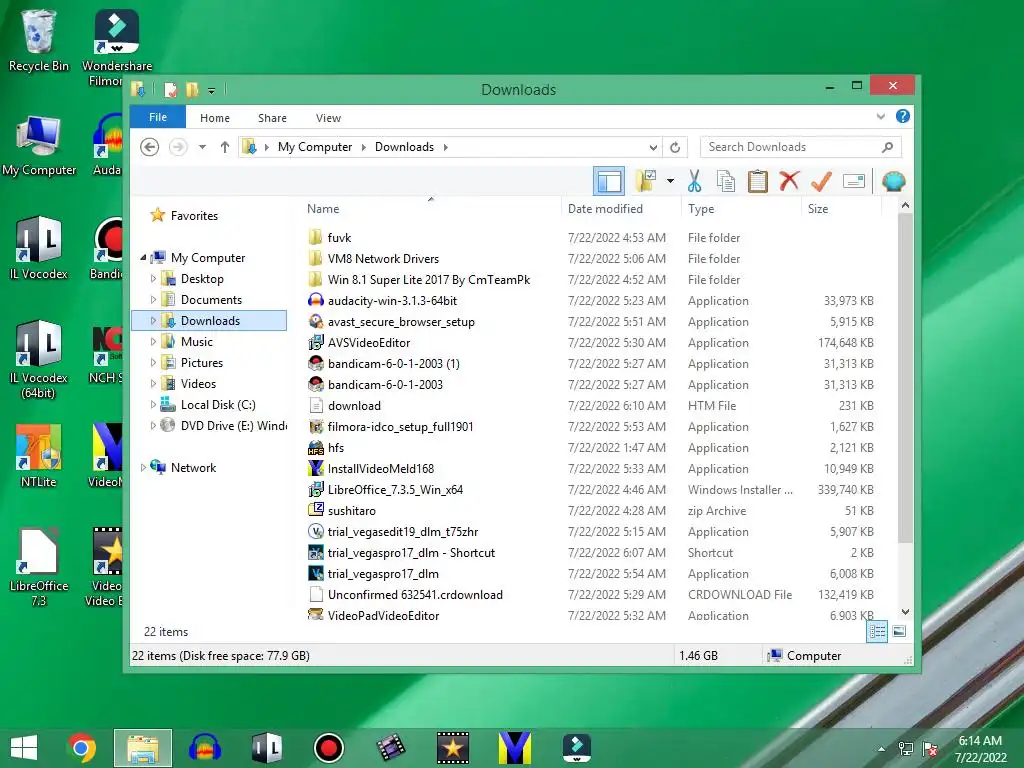
Task: Open the address bar history dropdown
Action: (653, 148)
